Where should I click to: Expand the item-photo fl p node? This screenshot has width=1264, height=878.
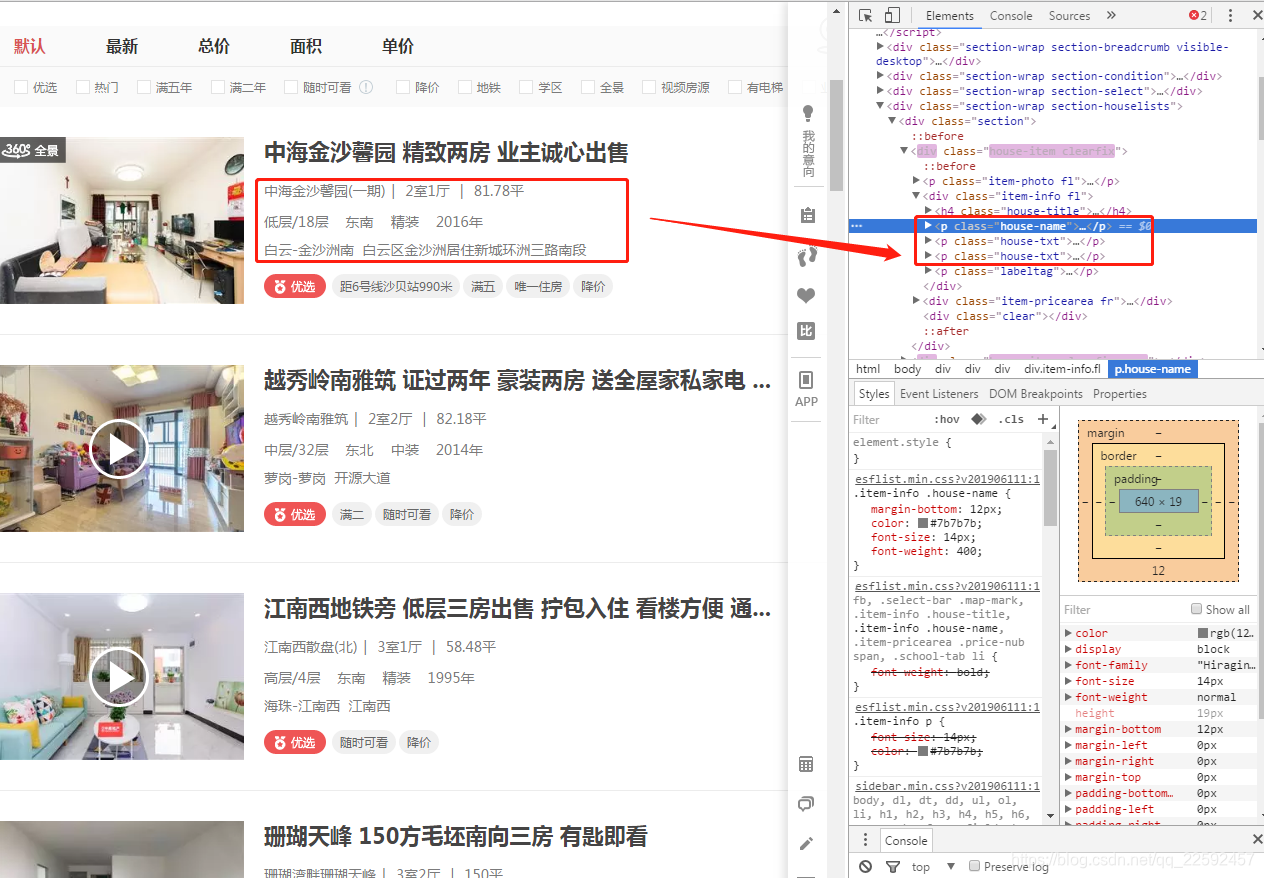coord(916,181)
